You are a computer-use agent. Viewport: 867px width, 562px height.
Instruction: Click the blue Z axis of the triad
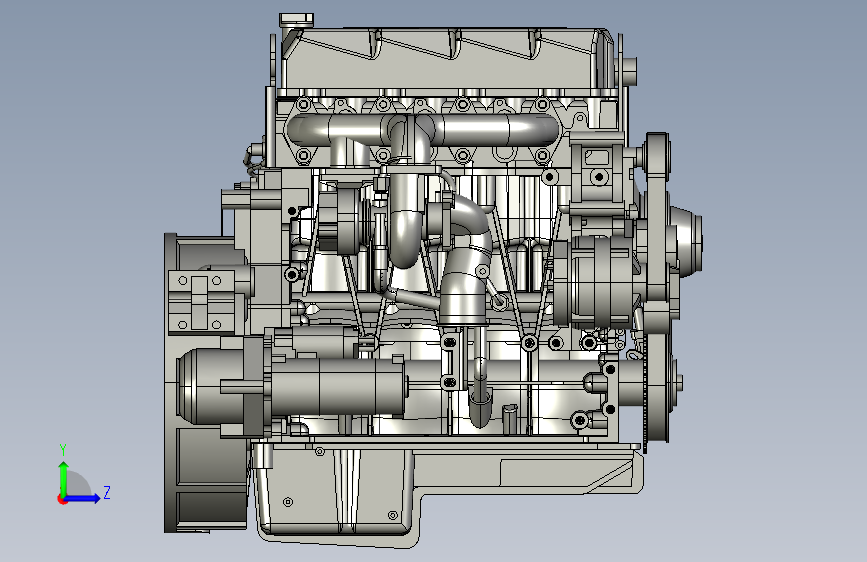coord(83,498)
